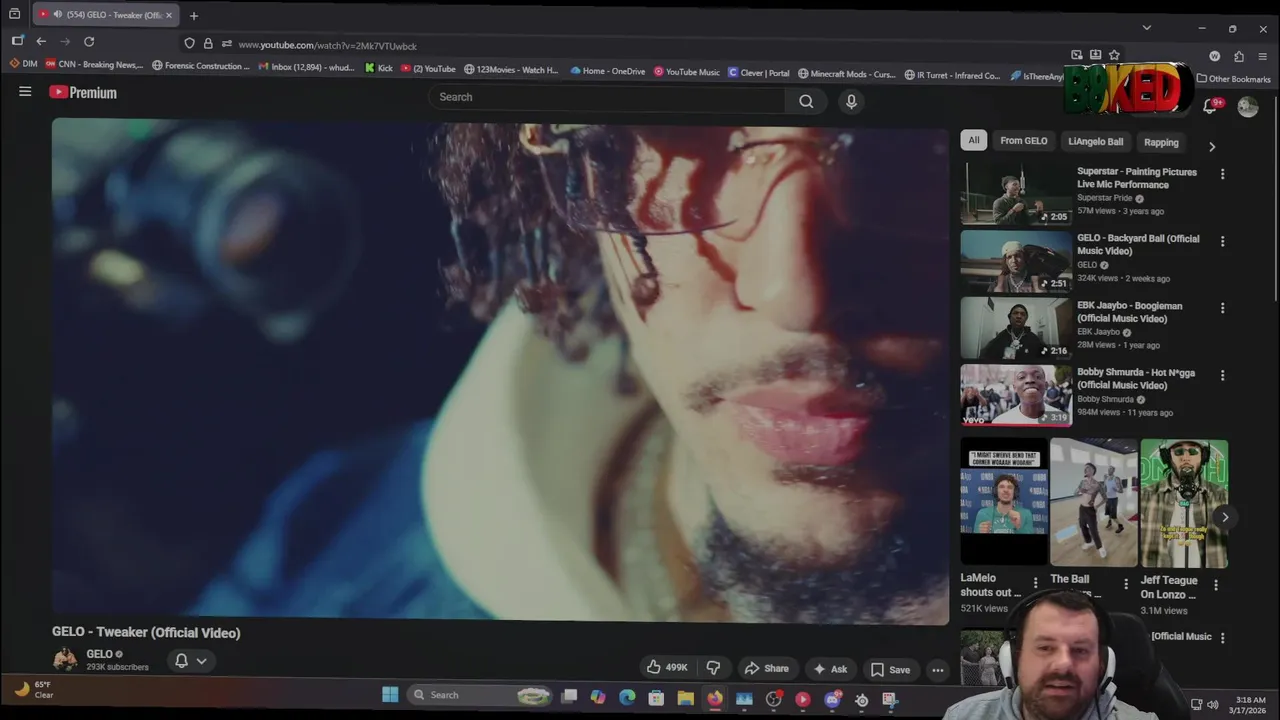Image resolution: width=1280 pixels, height=720 pixels.
Task: Open the Windows Start menu
Action: [390, 694]
